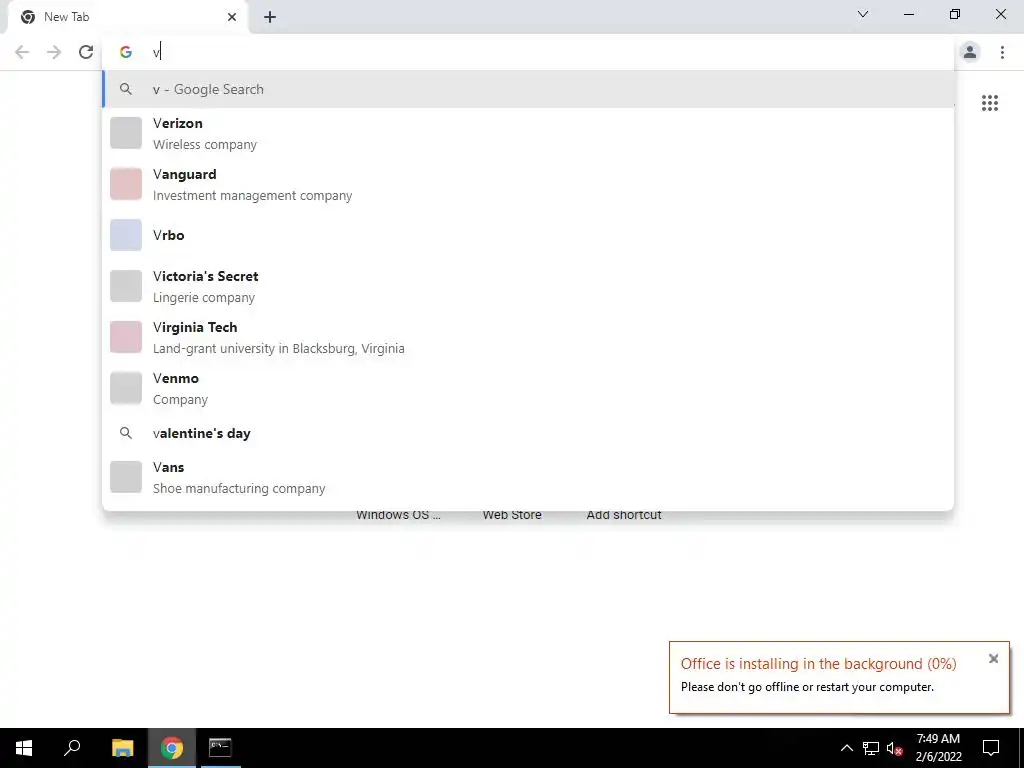Select the Vrbo suggestion
Viewport: 1024px width, 768px height.
tap(528, 235)
